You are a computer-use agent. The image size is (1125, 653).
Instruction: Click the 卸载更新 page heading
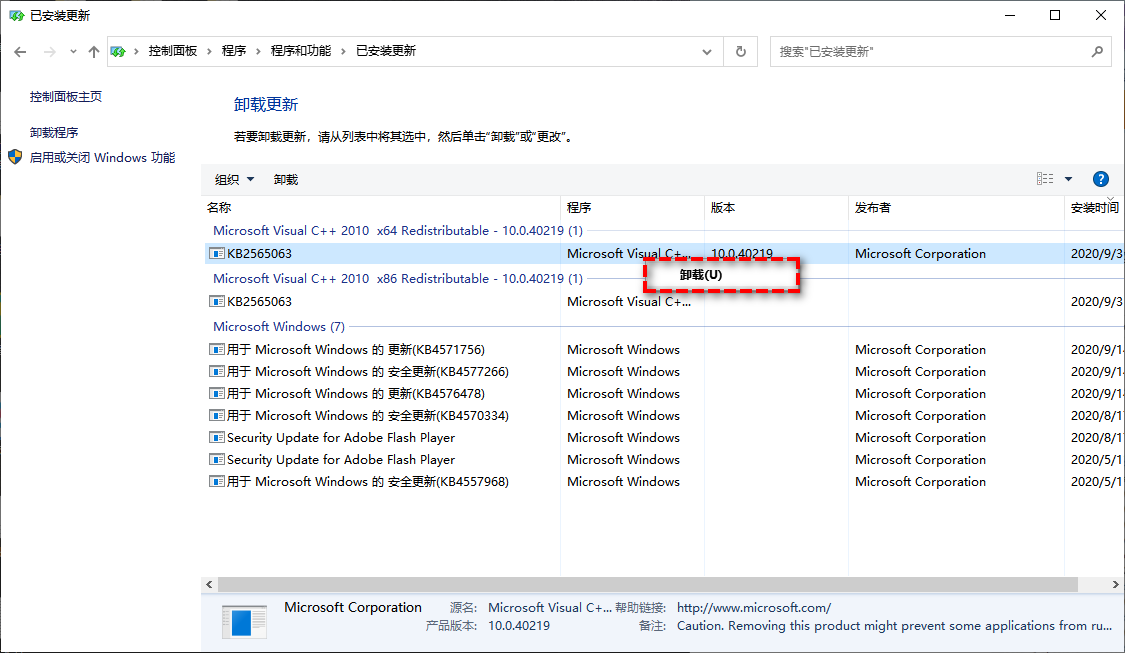266,105
